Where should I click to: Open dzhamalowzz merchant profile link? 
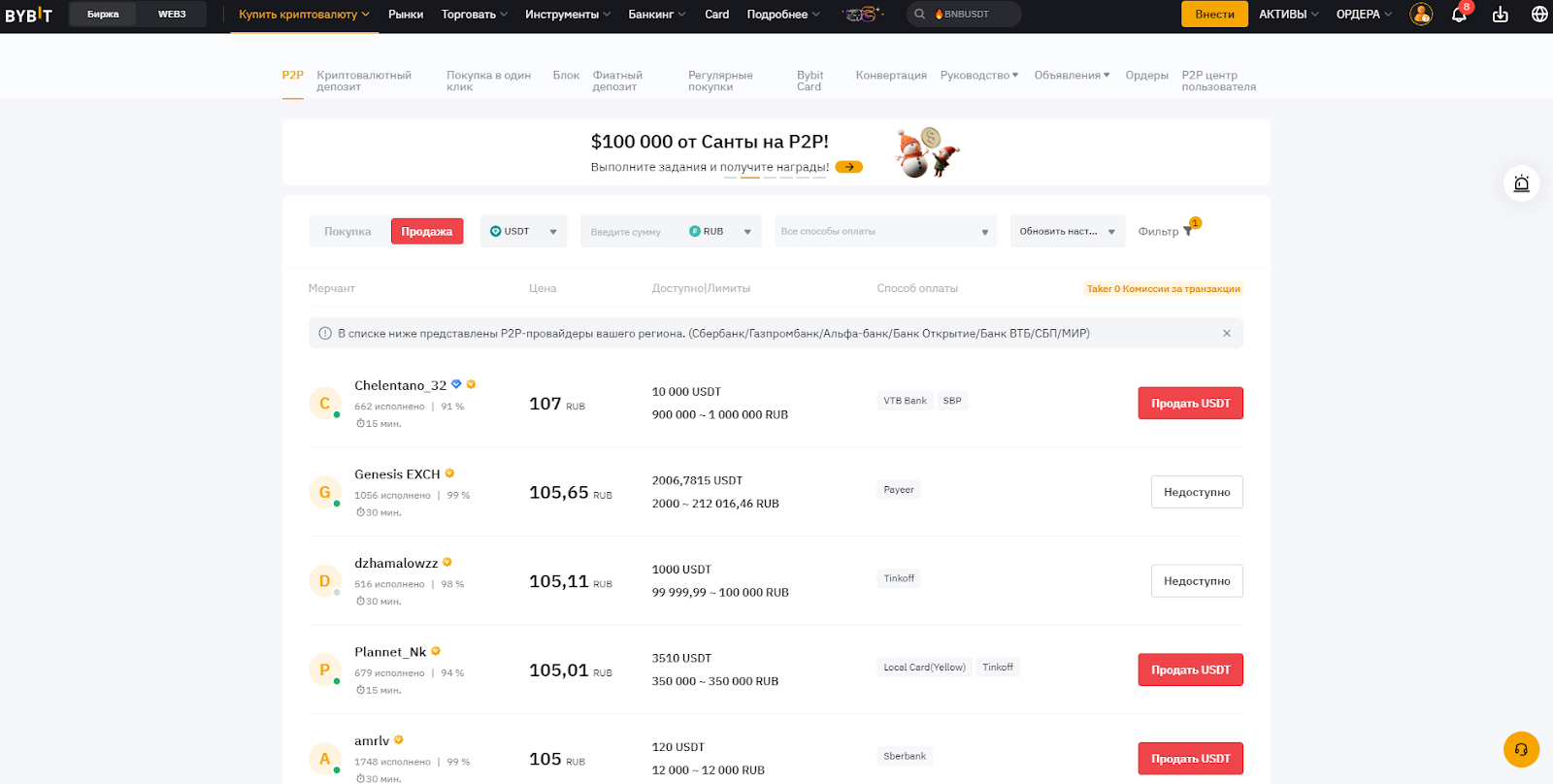coord(396,563)
